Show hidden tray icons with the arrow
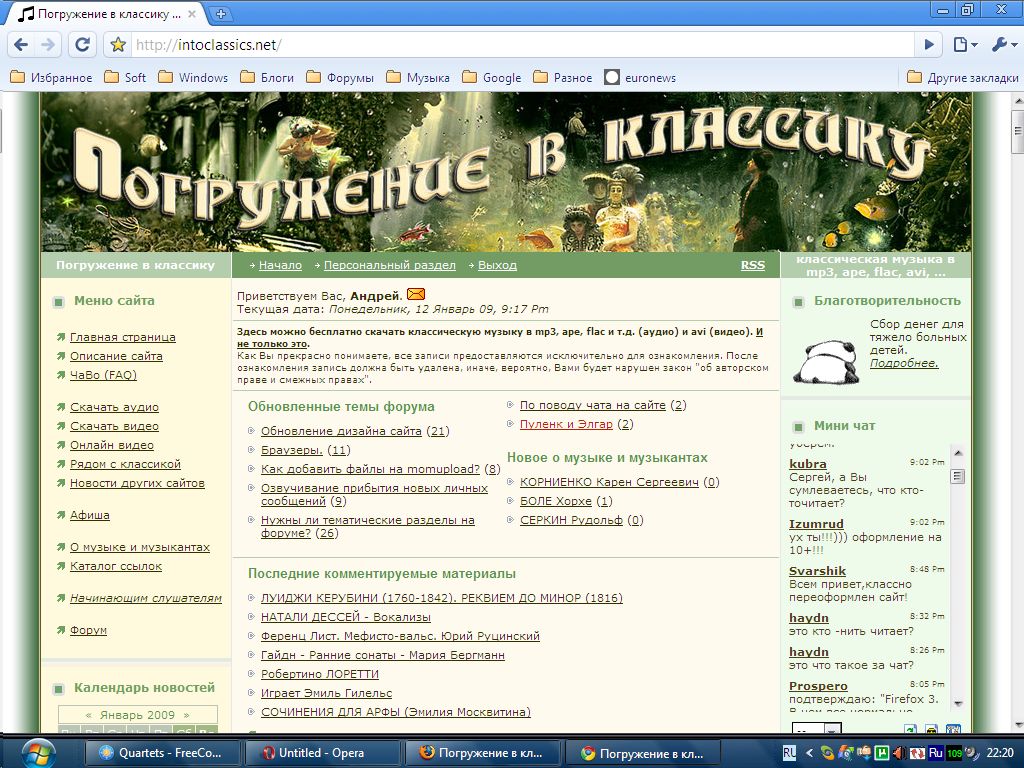The width and height of the screenshot is (1024, 768). point(809,753)
